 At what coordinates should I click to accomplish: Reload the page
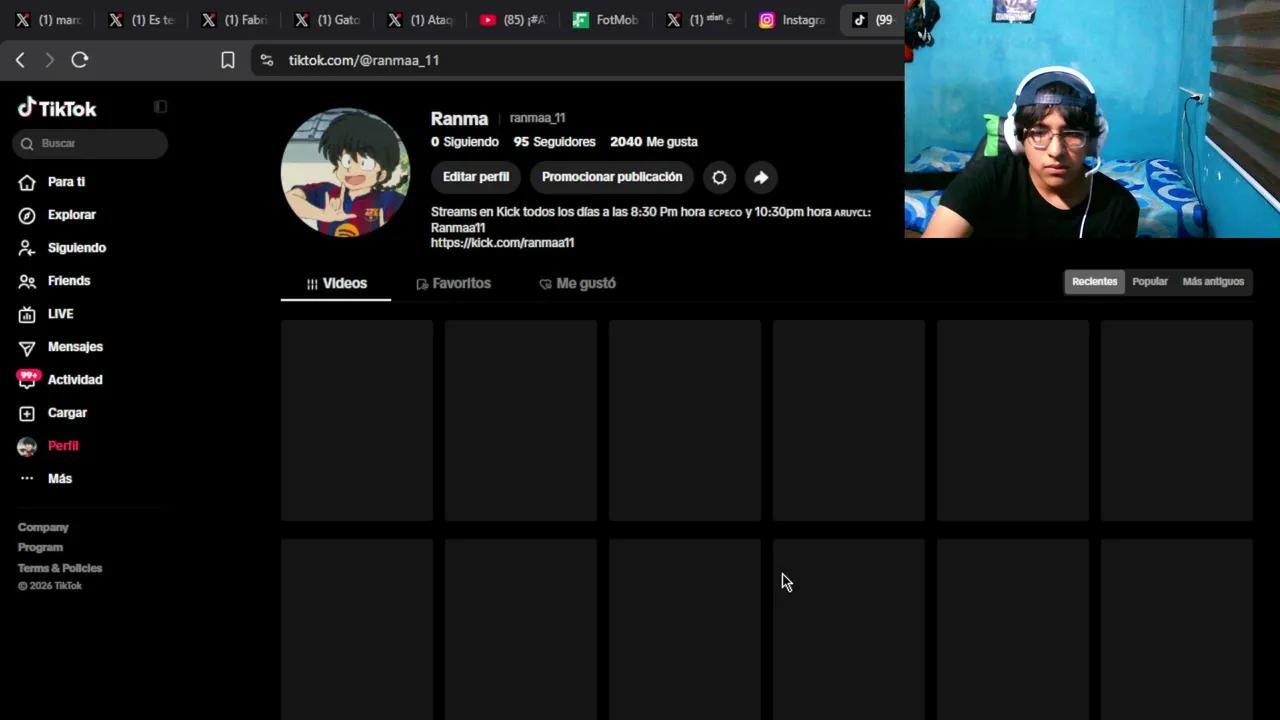pyautogui.click(x=80, y=60)
